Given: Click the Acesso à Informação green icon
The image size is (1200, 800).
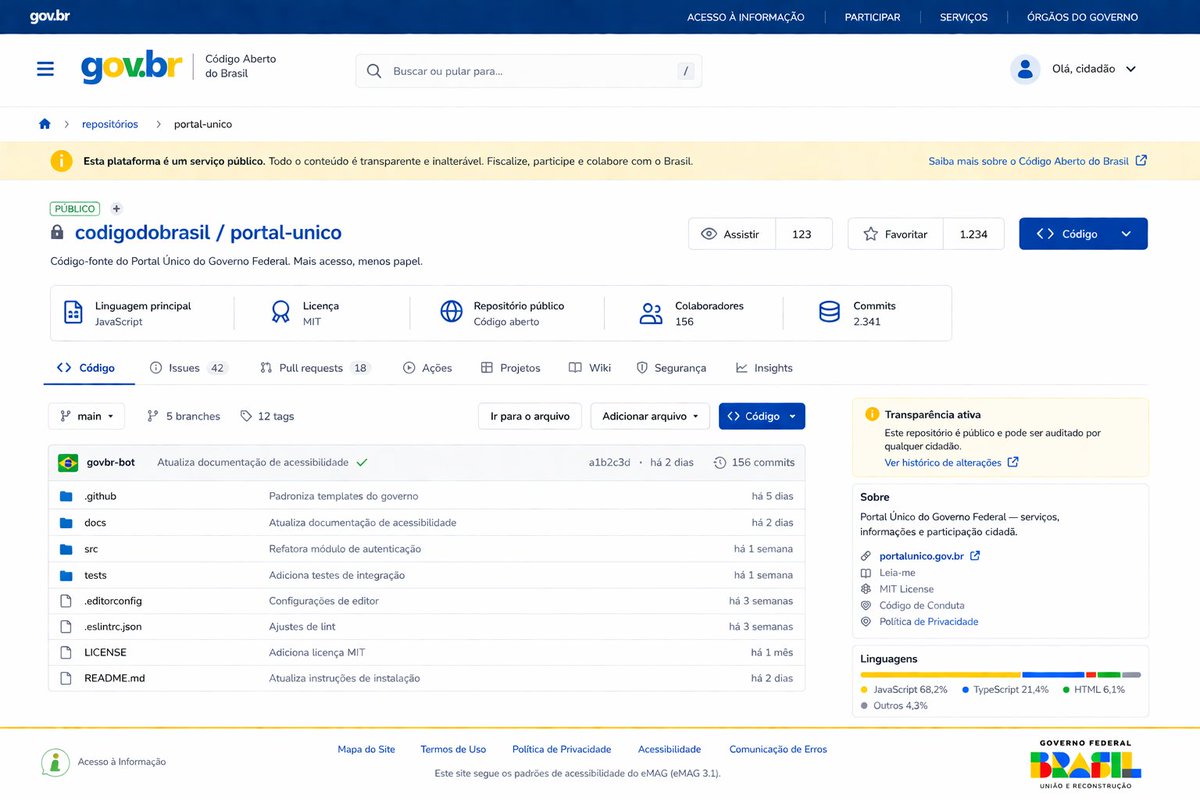Looking at the screenshot, I should (55, 762).
